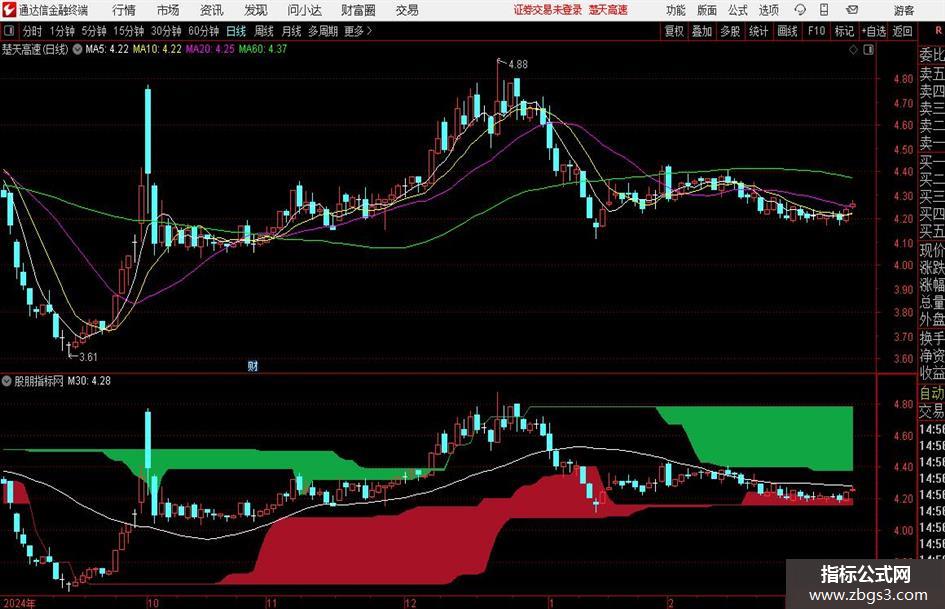
Task: Select the 日线 daily period tab
Action: click(x=236, y=31)
